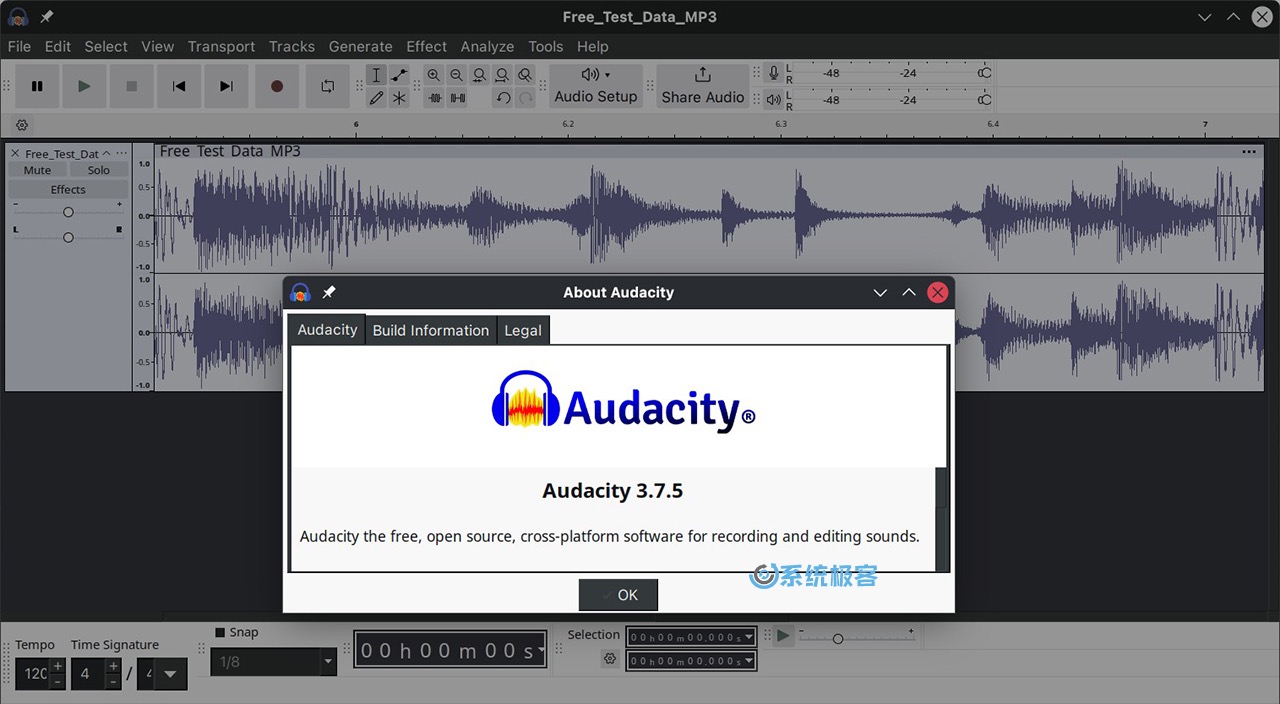
Task: Collapse the track using its caret arrow
Action: [106, 153]
